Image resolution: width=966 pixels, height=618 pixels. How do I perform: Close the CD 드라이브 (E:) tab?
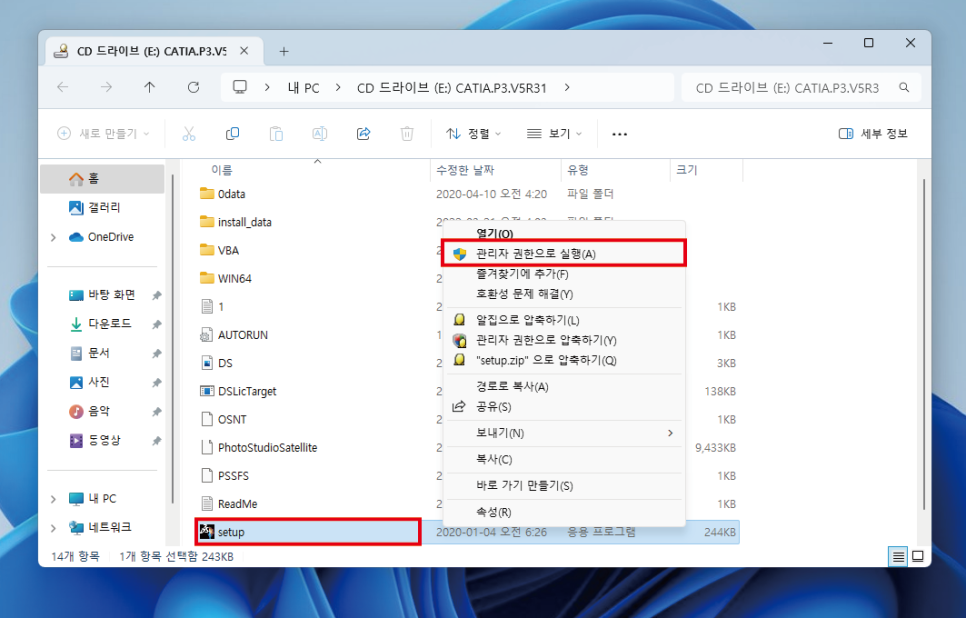click(244, 51)
